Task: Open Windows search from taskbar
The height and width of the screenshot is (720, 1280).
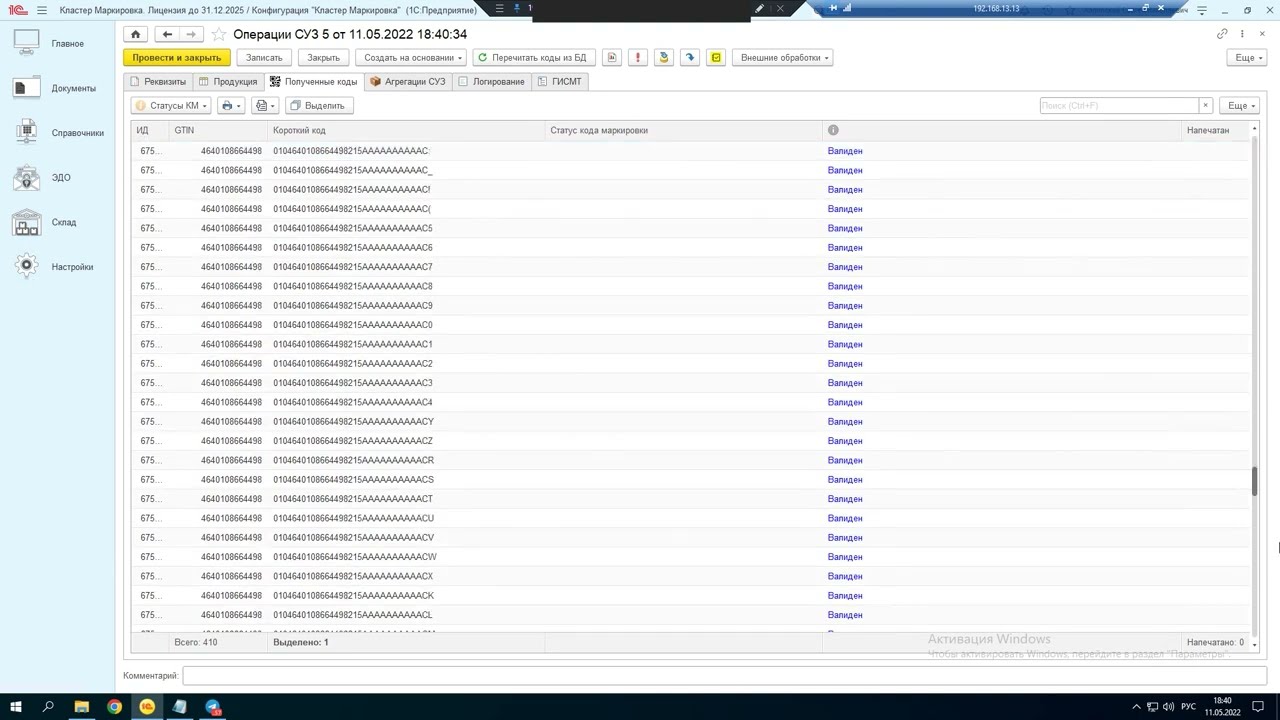Action: click(x=48, y=707)
